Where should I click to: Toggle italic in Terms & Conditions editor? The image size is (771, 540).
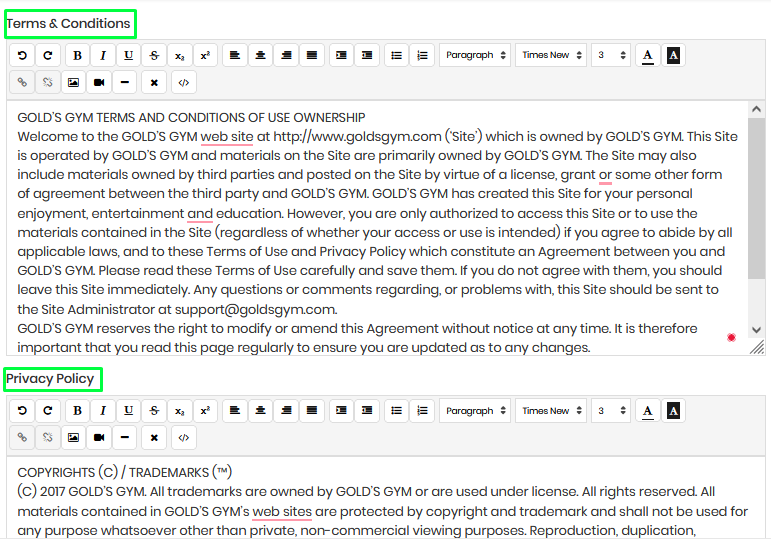click(x=103, y=55)
